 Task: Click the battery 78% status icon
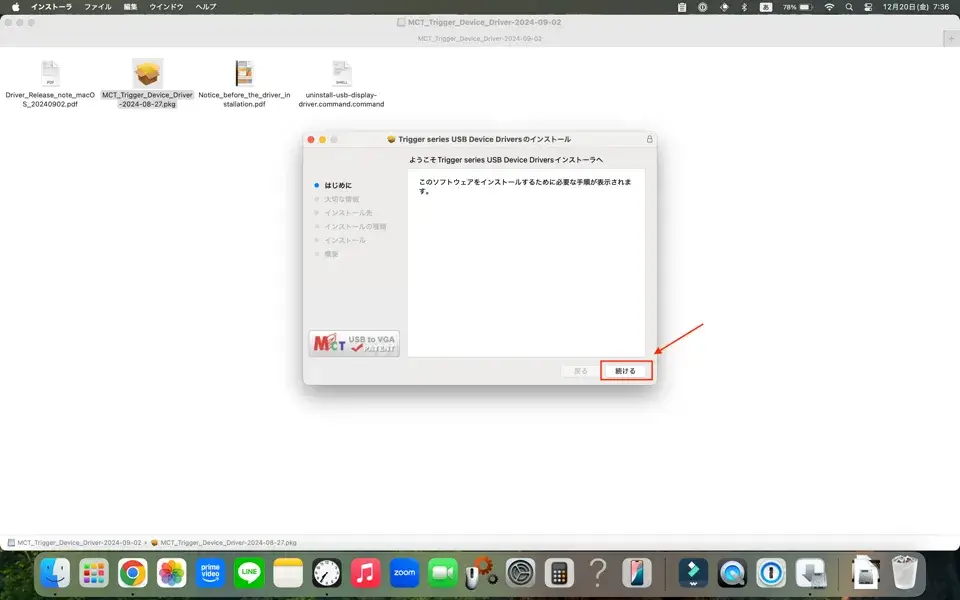coord(797,7)
